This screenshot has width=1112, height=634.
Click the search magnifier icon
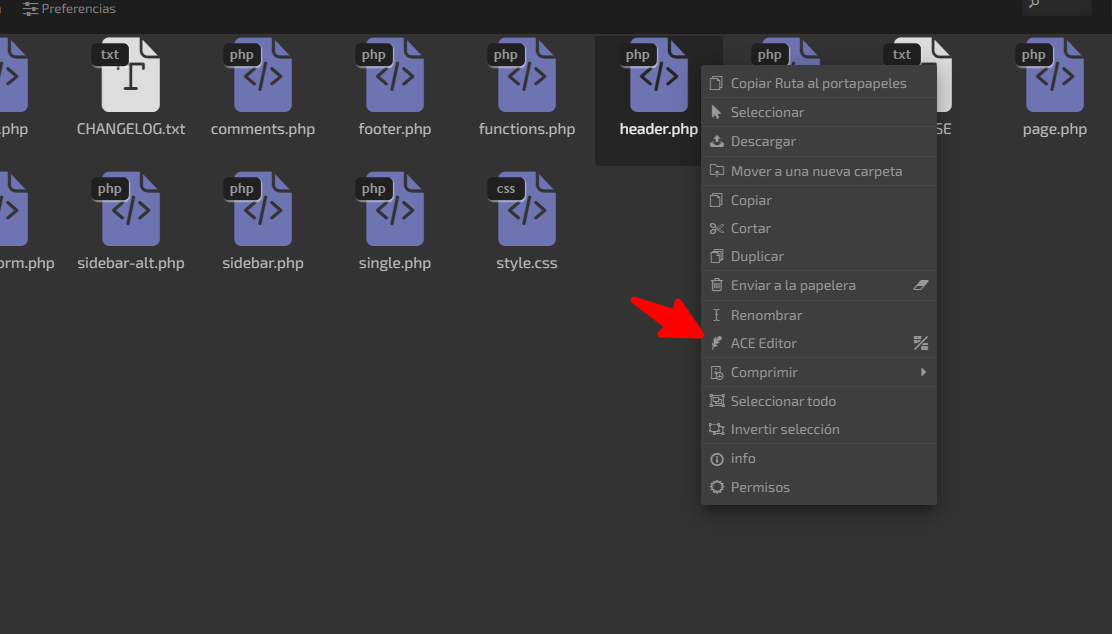(1034, 4)
